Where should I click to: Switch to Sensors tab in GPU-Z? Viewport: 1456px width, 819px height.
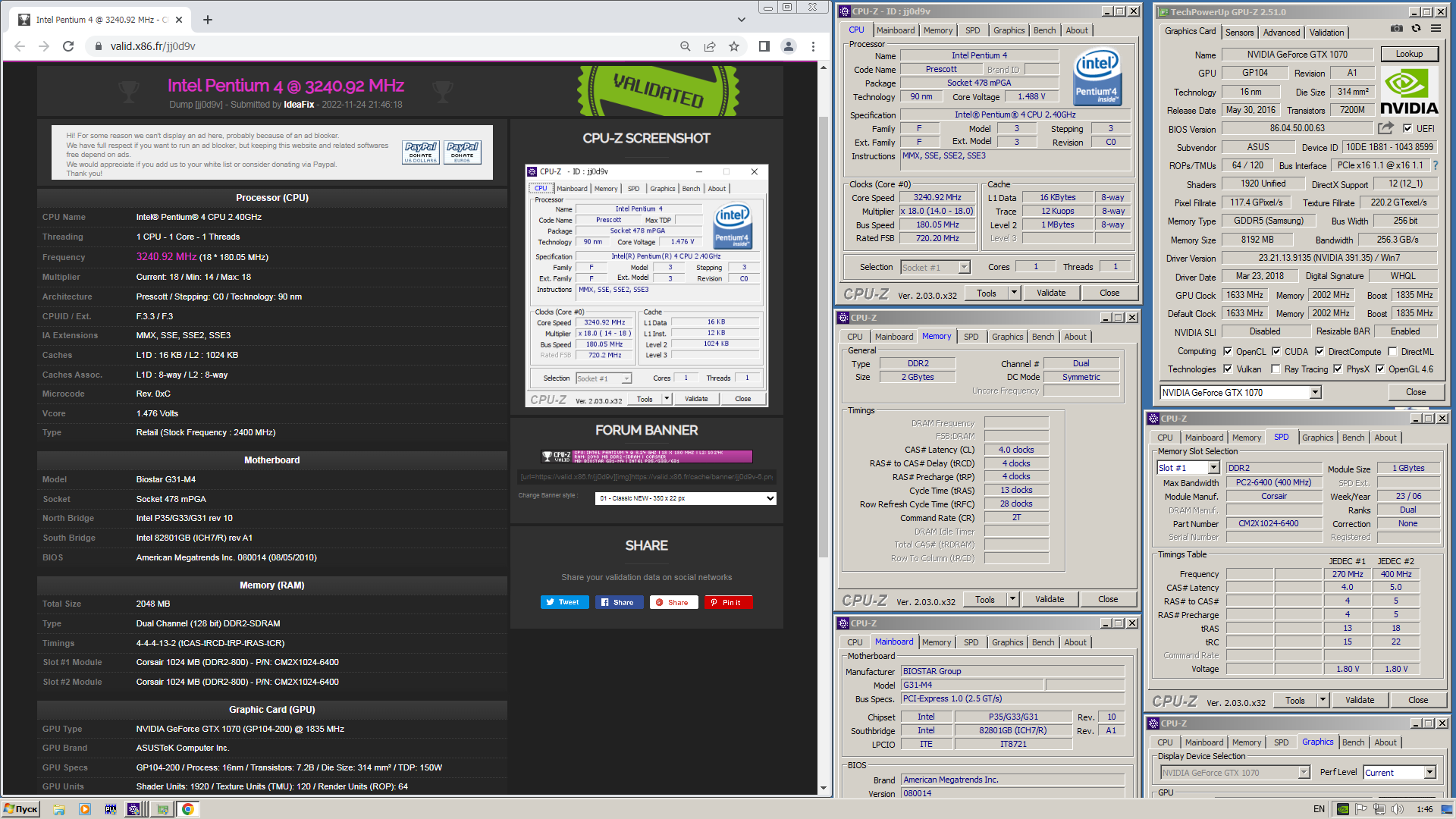[1239, 33]
